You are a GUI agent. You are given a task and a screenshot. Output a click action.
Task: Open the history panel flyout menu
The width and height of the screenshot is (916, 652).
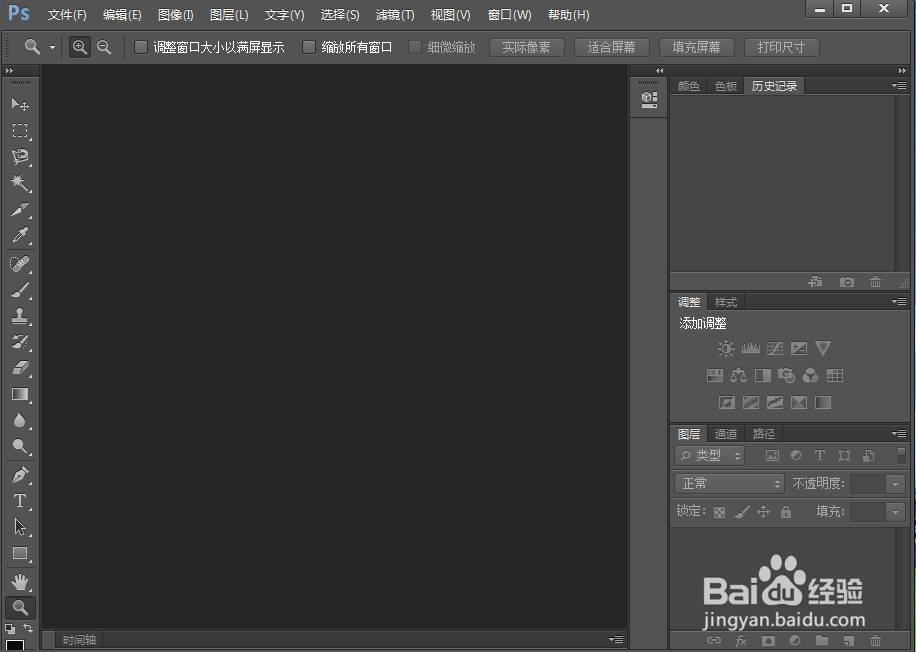point(899,86)
